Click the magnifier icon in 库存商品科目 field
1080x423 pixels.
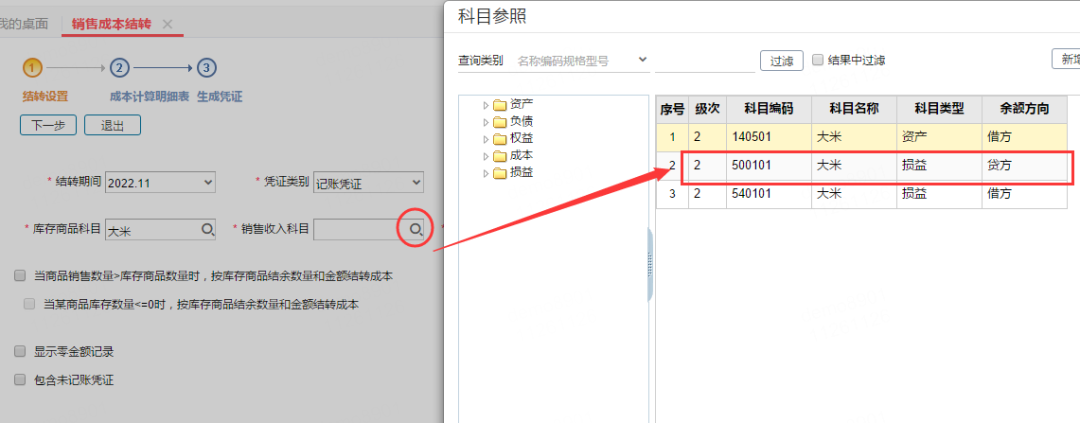tap(208, 230)
